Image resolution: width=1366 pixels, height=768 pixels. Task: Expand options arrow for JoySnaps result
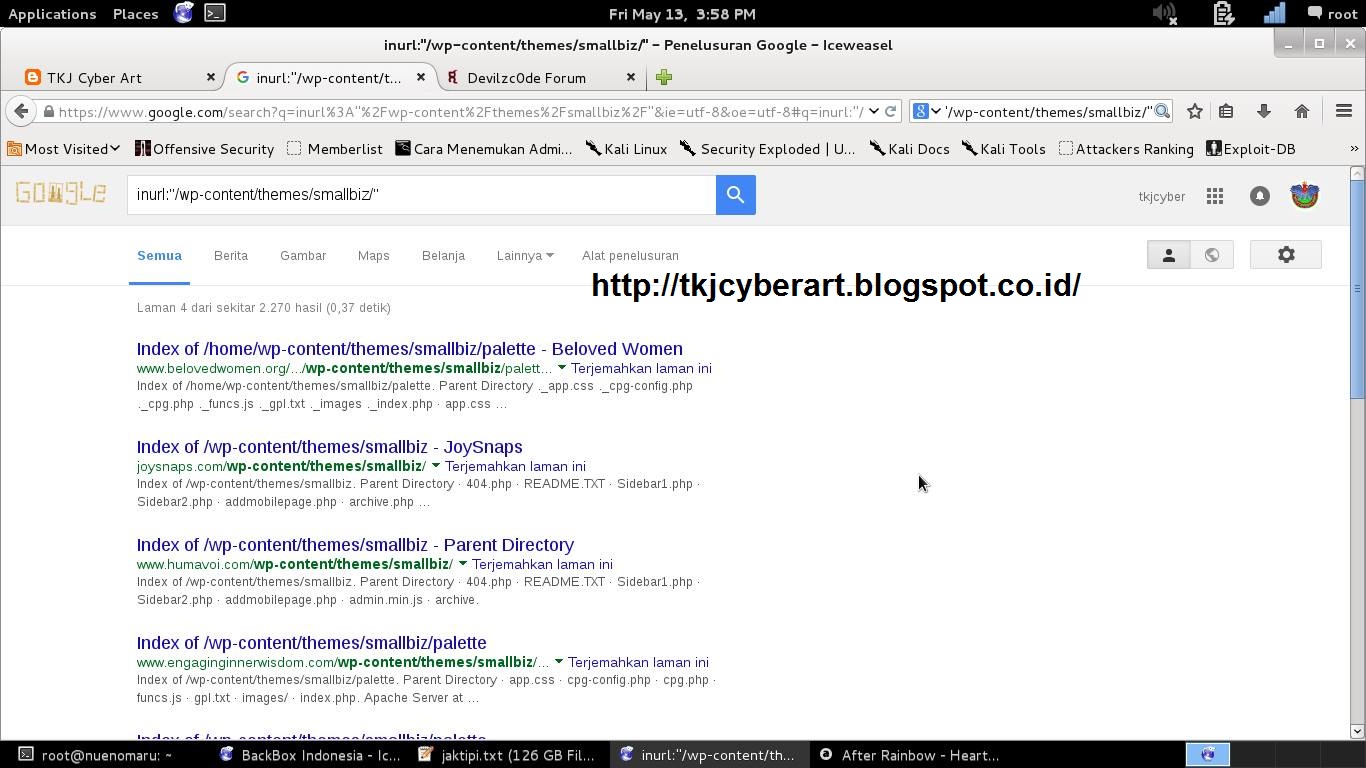tap(435, 466)
